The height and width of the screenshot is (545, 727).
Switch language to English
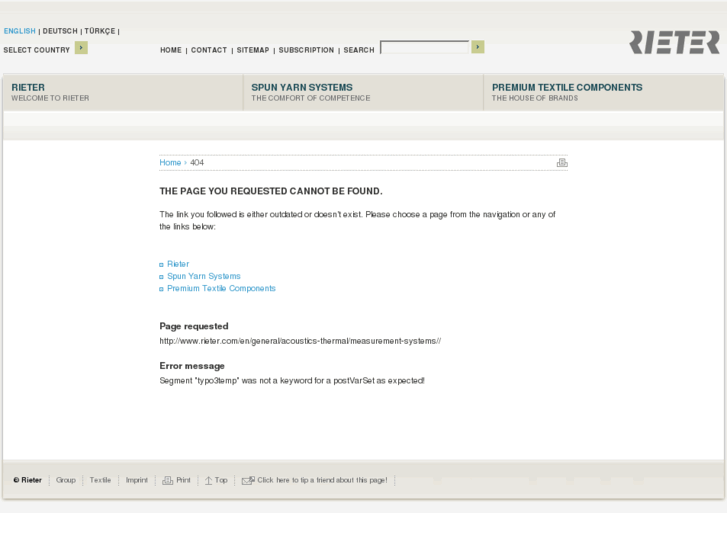[x=19, y=31]
